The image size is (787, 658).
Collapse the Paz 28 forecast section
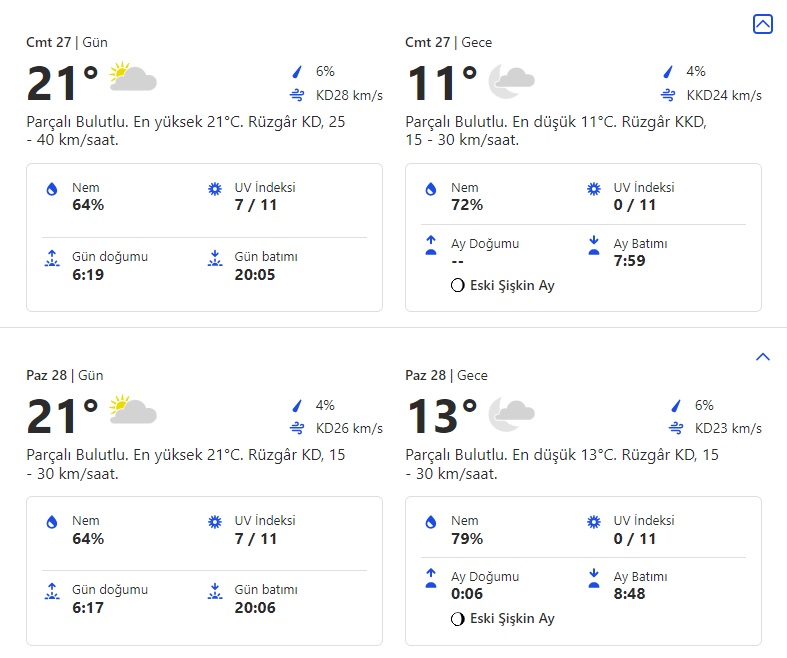762,357
